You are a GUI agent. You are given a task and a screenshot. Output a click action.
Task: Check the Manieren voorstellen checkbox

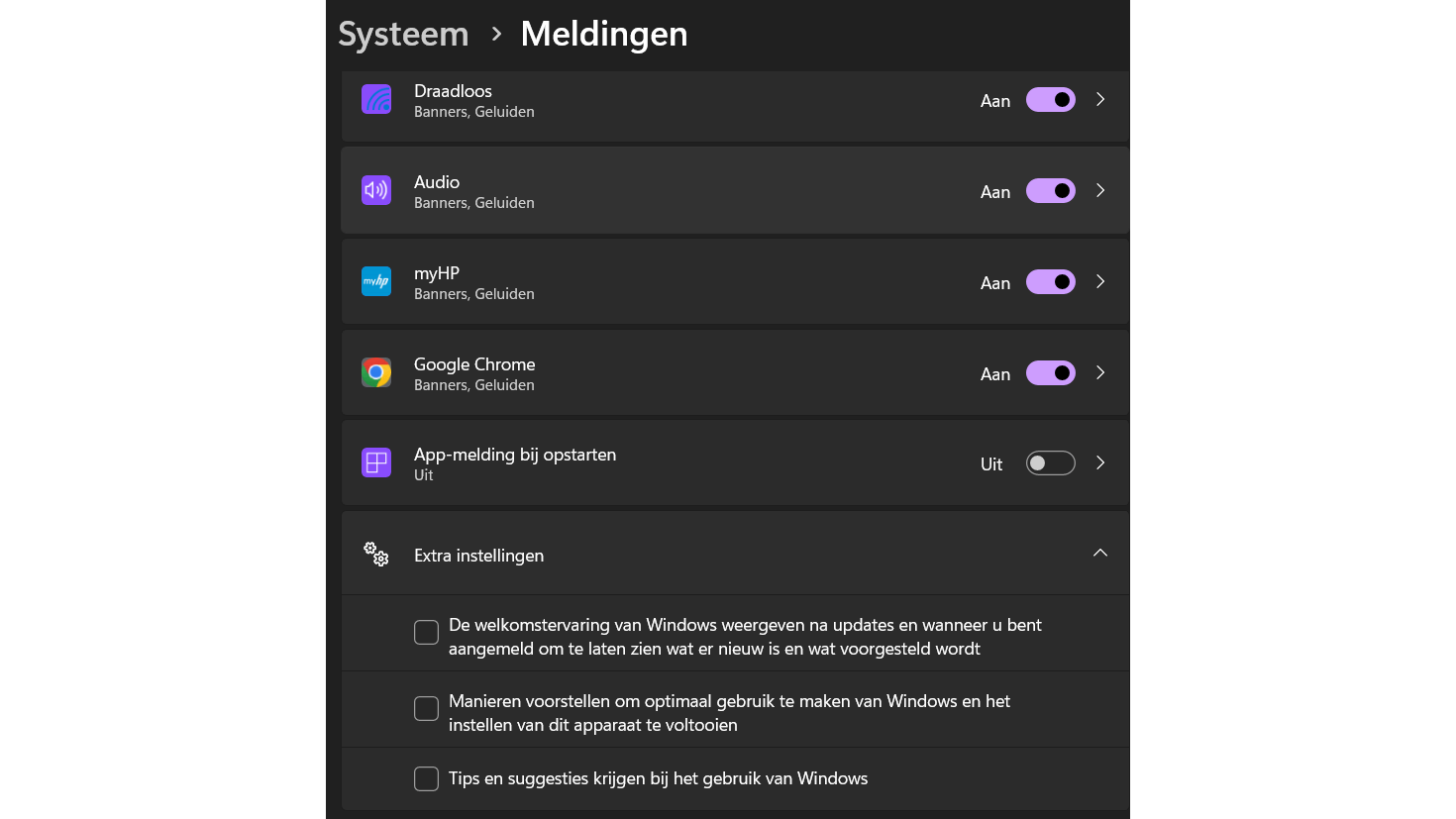426,708
